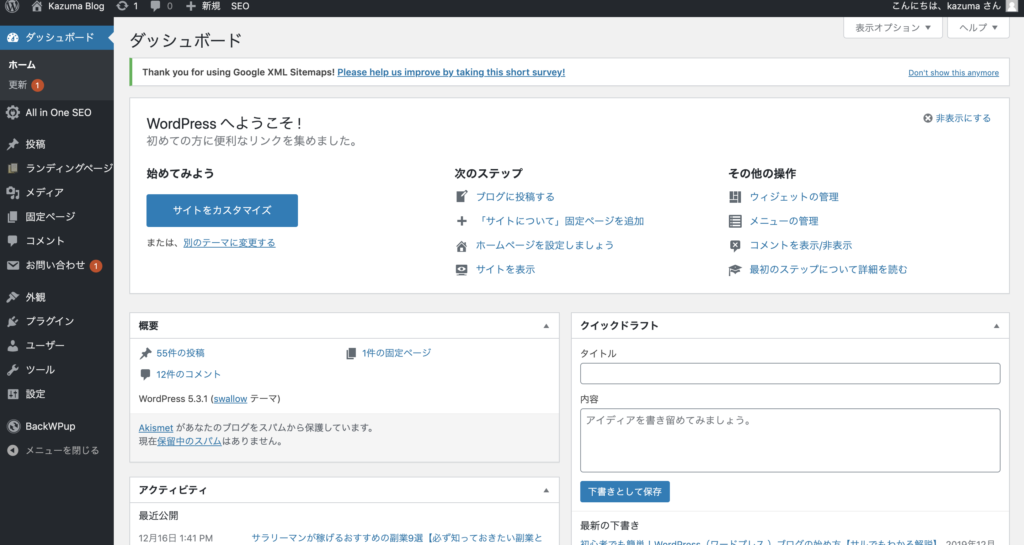
Task: Click the plus icon for 固定ページを追加
Action: [462, 221]
